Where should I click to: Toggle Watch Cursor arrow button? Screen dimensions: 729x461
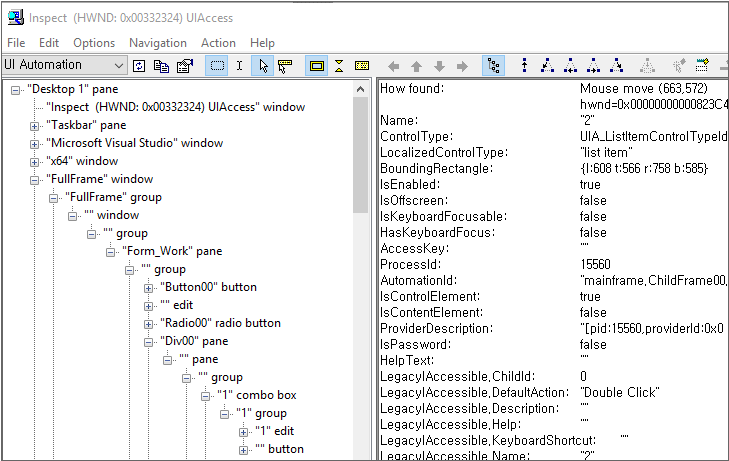[263, 66]
